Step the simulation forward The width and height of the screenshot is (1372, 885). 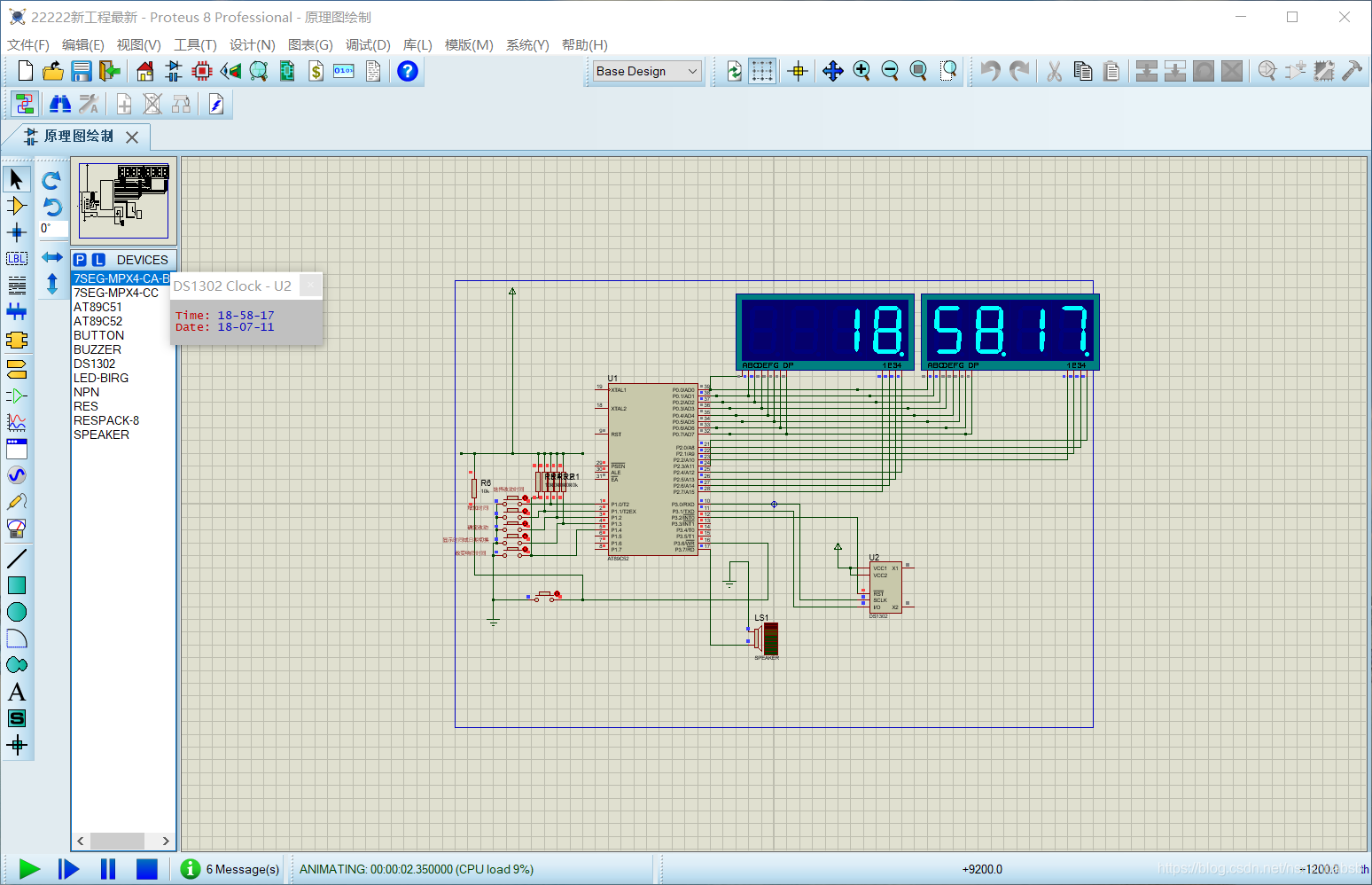[68, 869]
